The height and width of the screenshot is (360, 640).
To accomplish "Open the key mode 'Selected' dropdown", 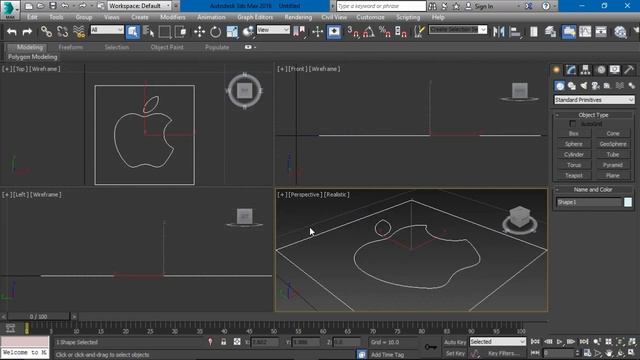I will (498, 342).
